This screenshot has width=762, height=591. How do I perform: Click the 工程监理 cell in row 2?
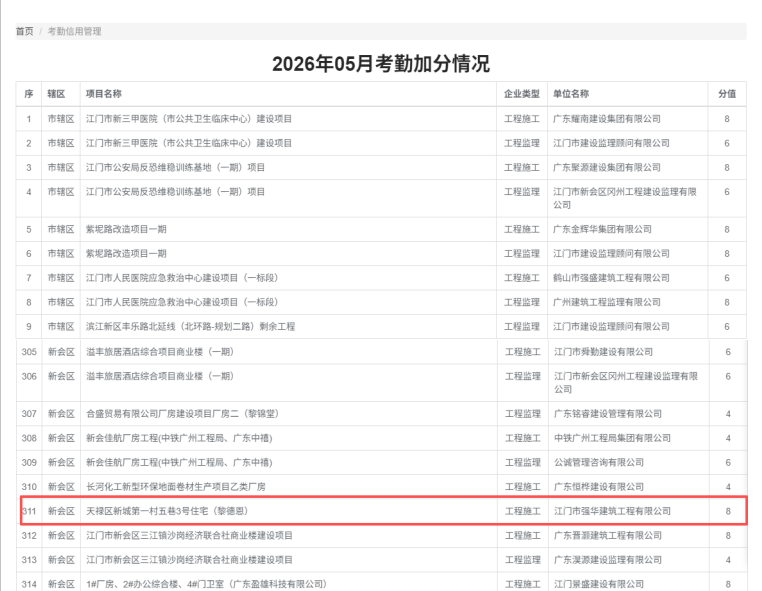(522, 143)
